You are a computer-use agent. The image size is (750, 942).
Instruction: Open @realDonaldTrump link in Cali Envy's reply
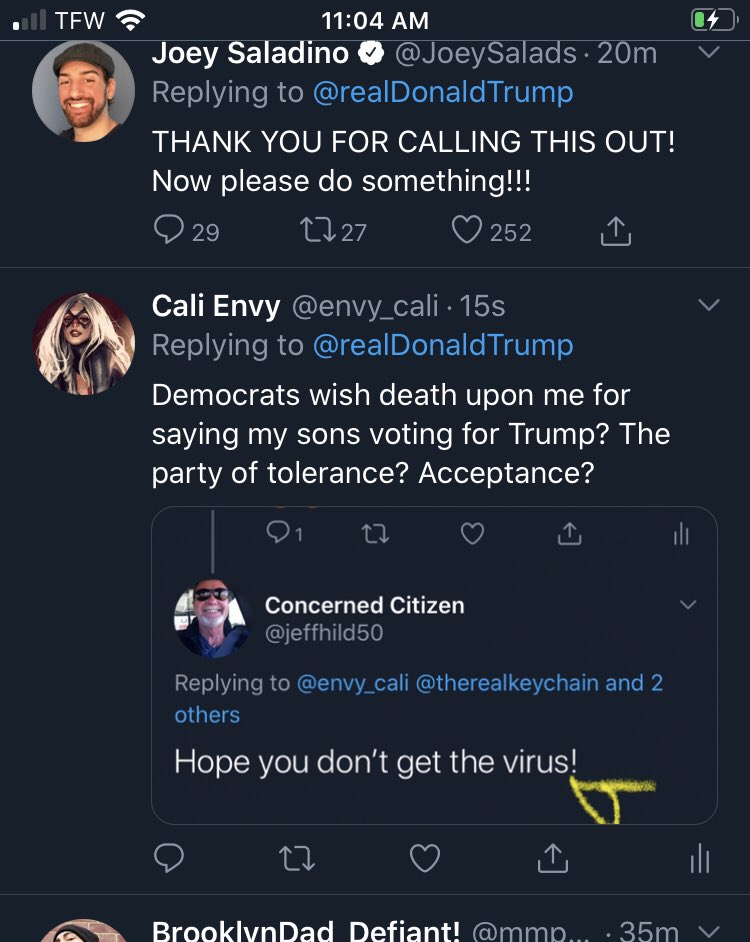pos(443,346)
